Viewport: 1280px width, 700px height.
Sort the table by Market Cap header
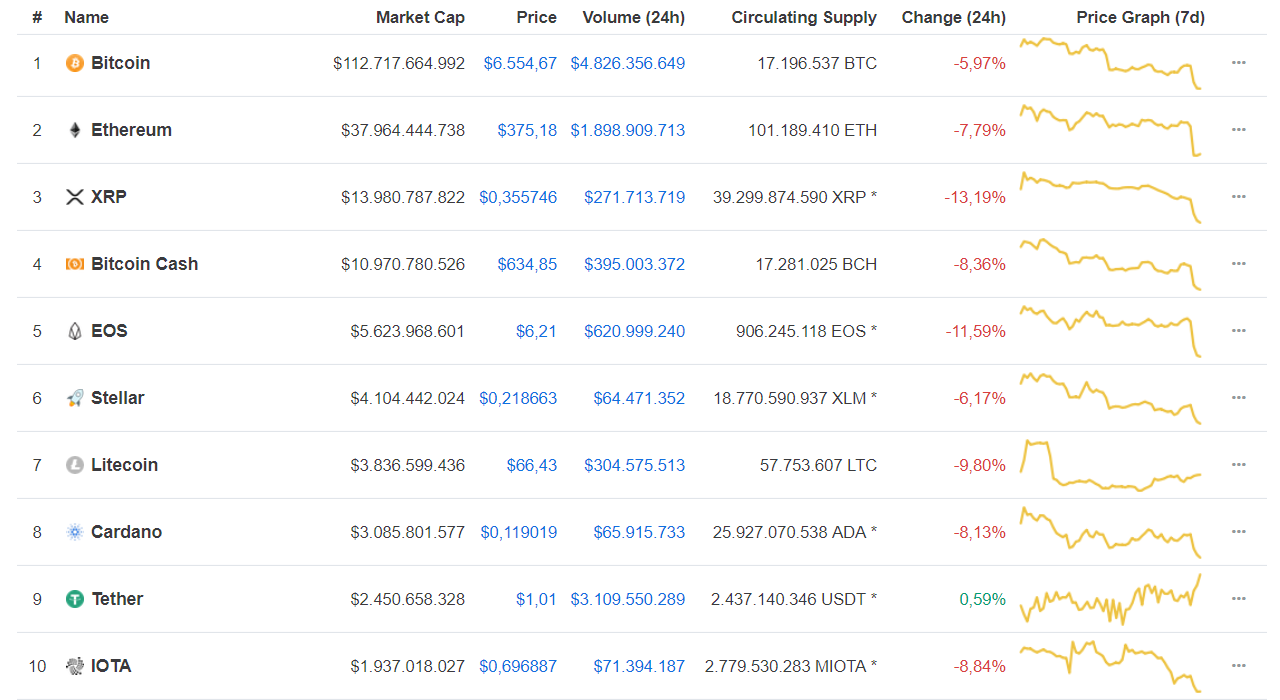tap(420, 17)
